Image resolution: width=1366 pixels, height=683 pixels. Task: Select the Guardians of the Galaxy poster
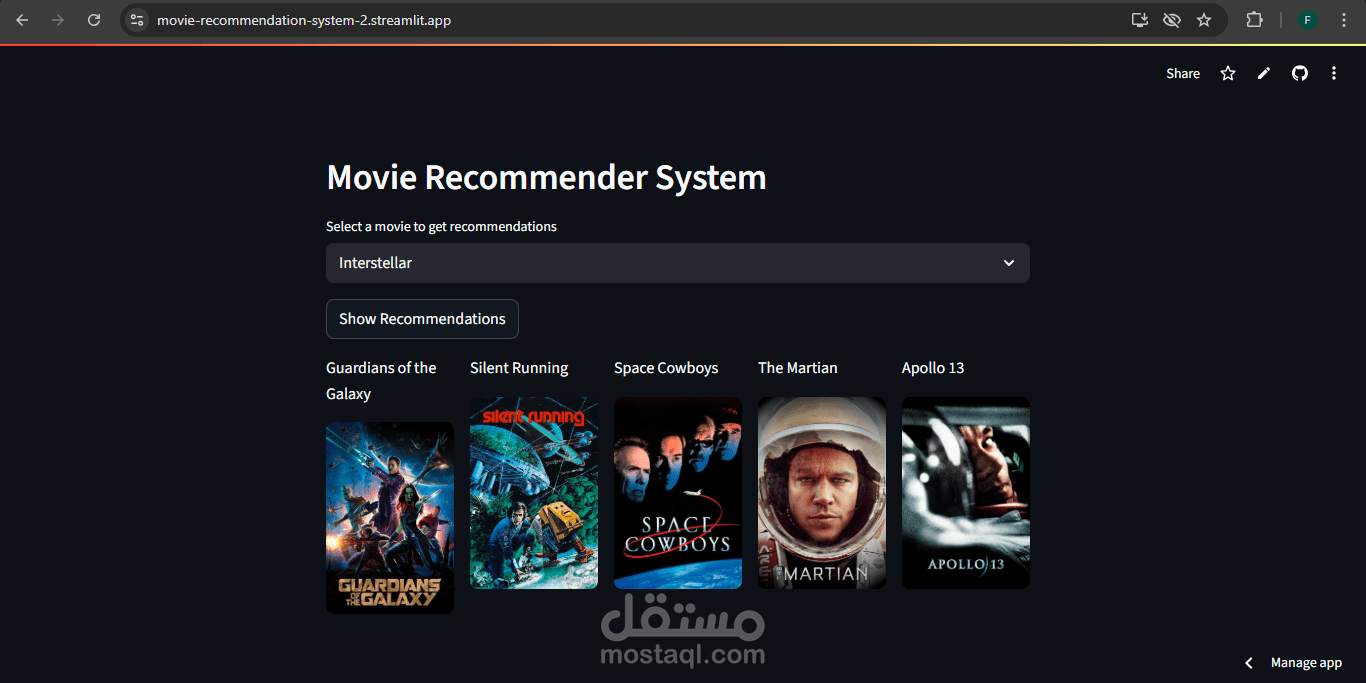pyautogui.click(x=390, y=518)
